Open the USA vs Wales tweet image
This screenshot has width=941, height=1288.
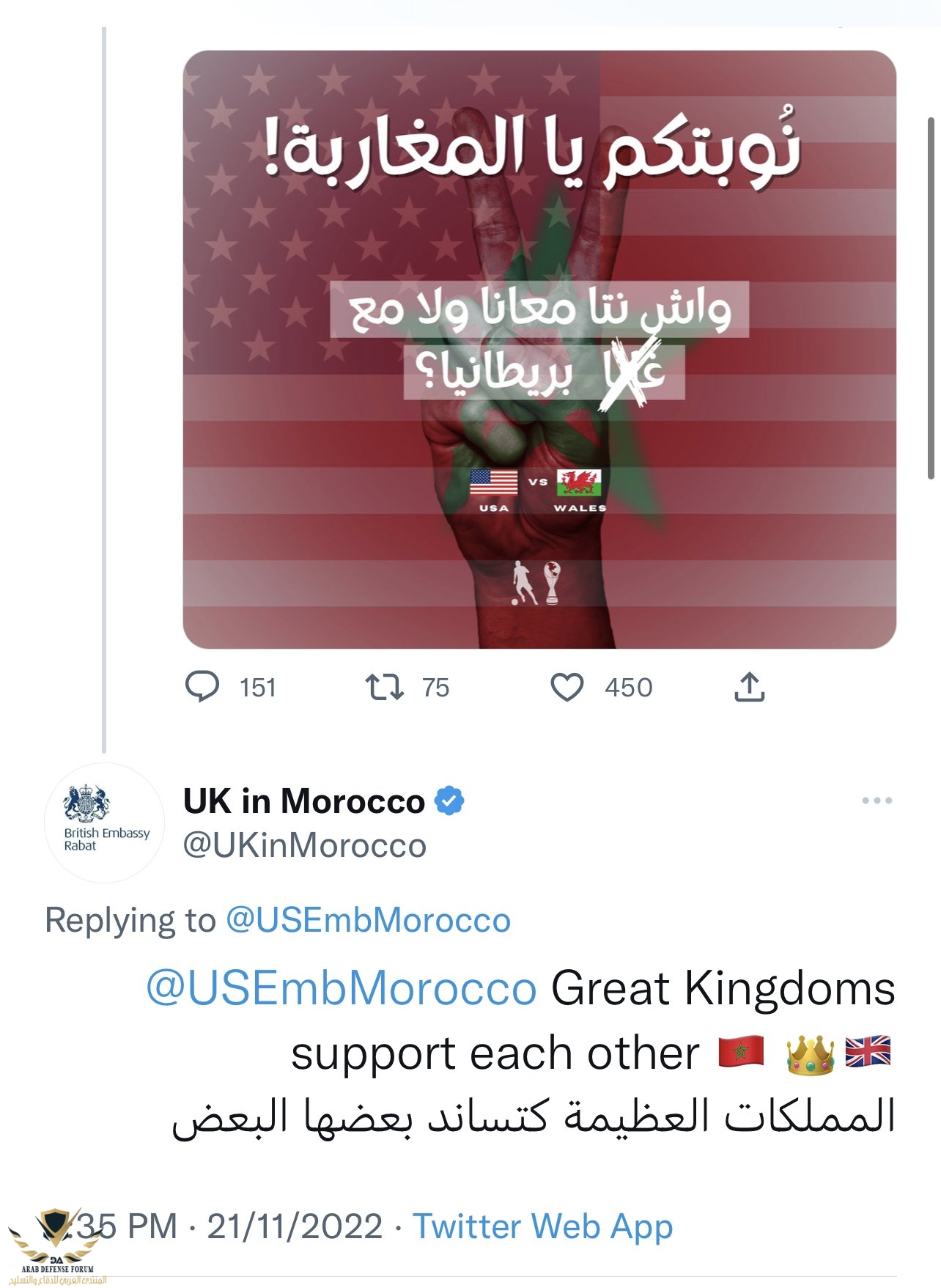[x=539, y=349]
